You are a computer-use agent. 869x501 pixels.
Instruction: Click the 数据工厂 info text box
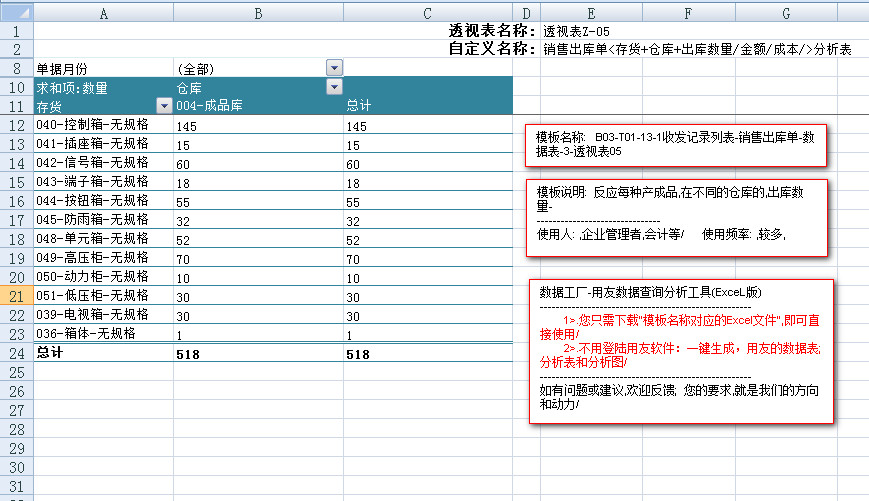pyautogui.click(x=680, y=350)
